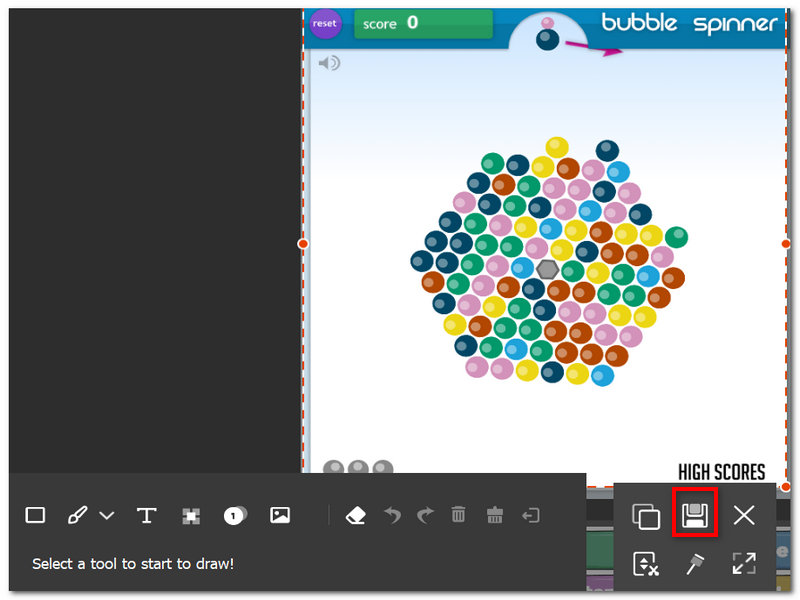Click the left-edge selection resize handle
Screen dimensions: 800x600
pos(303,244)
